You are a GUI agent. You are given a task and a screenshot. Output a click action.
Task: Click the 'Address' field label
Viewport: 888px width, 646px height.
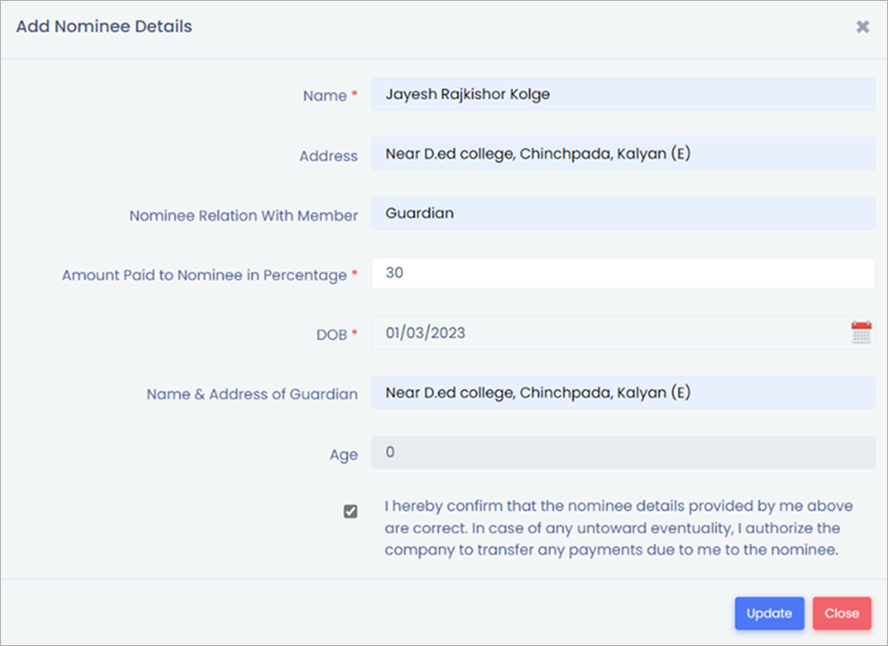click(328, 156)
